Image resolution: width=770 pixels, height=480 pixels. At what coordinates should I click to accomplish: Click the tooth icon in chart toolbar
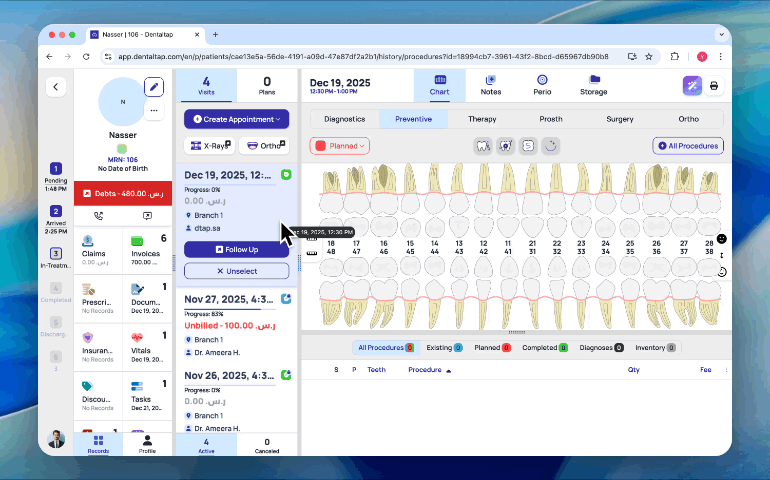482,146
